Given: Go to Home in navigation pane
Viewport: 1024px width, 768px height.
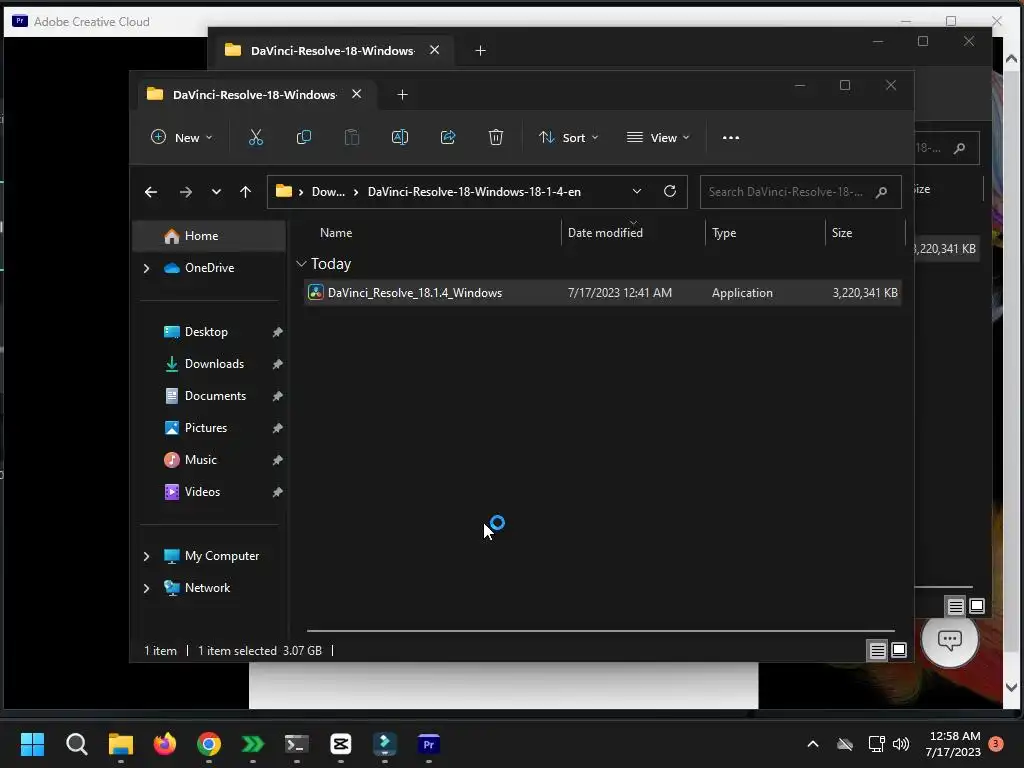Looking at the screenshot, I should pyautogui.click(x=209, y=236).
